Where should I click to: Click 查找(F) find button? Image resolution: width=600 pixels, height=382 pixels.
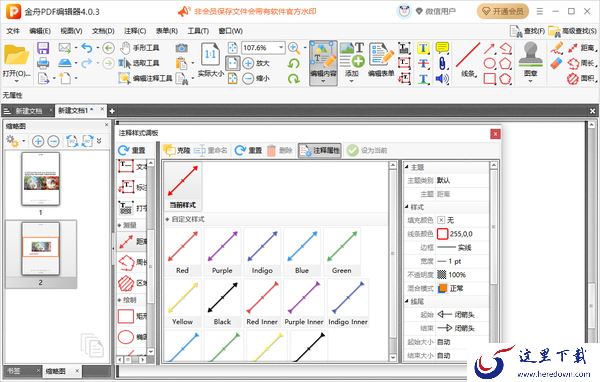[528, 31]
